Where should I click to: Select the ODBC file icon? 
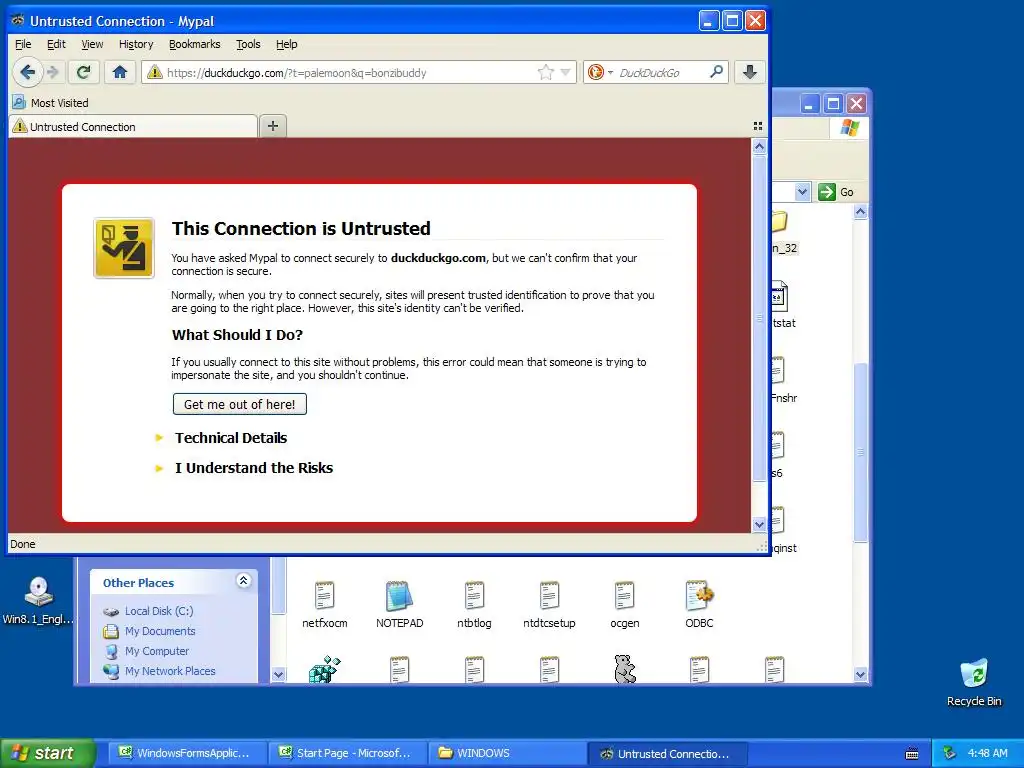[699, 604]
